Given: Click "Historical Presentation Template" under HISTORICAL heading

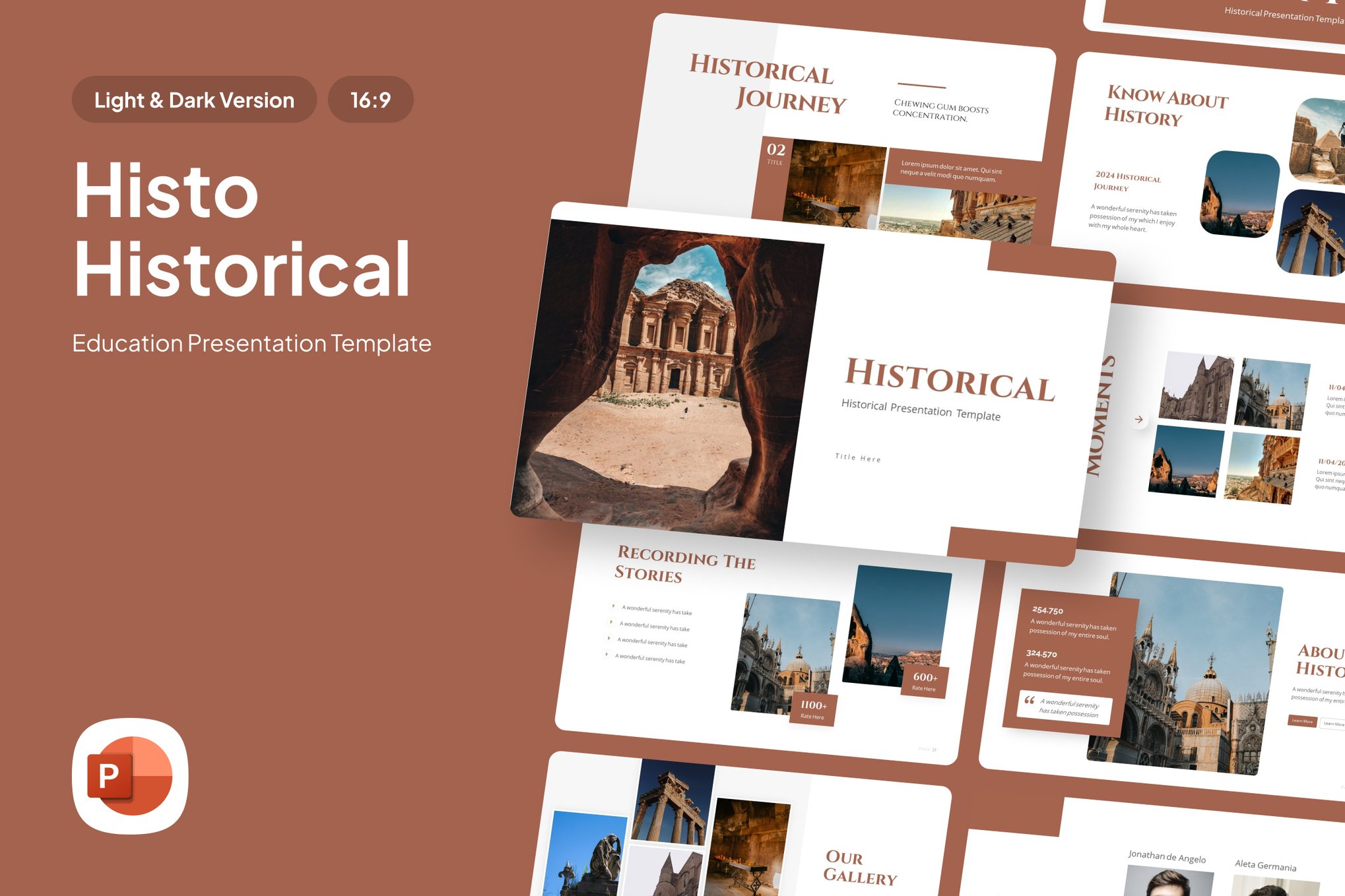Looking at the screenshot, I should 921,410.
